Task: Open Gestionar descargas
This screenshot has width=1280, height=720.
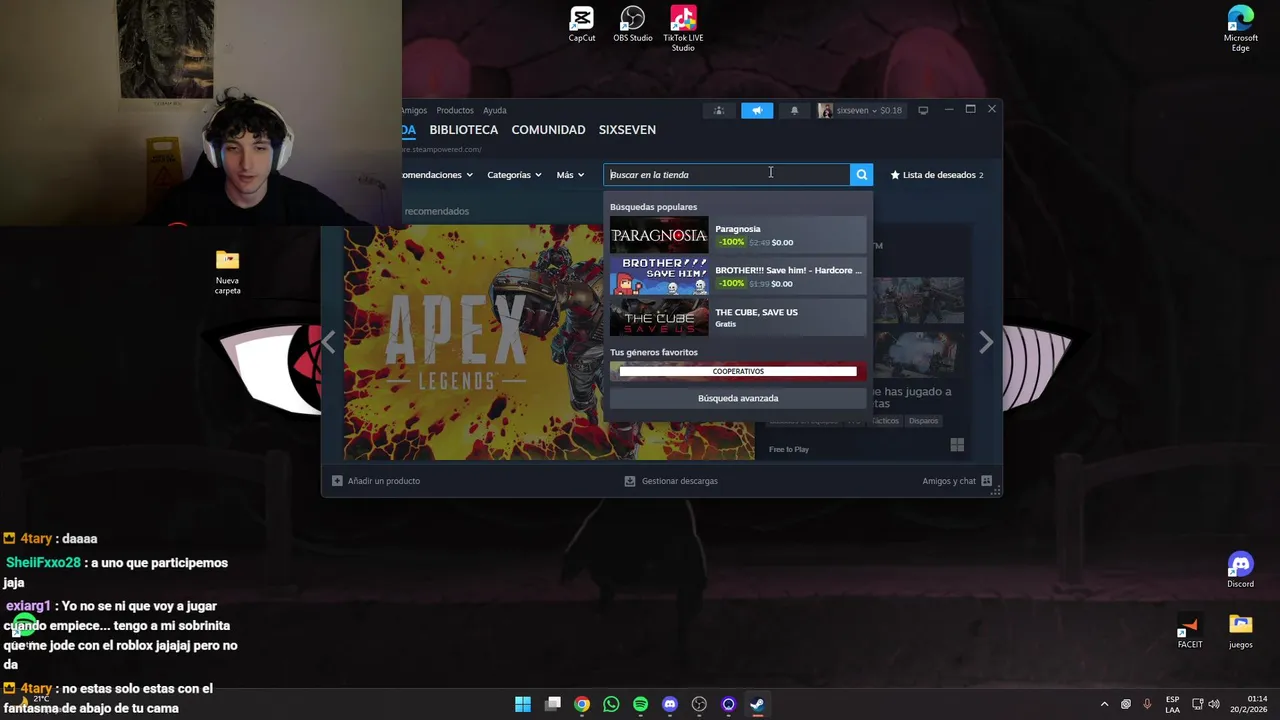Action: tap(671, 481)
